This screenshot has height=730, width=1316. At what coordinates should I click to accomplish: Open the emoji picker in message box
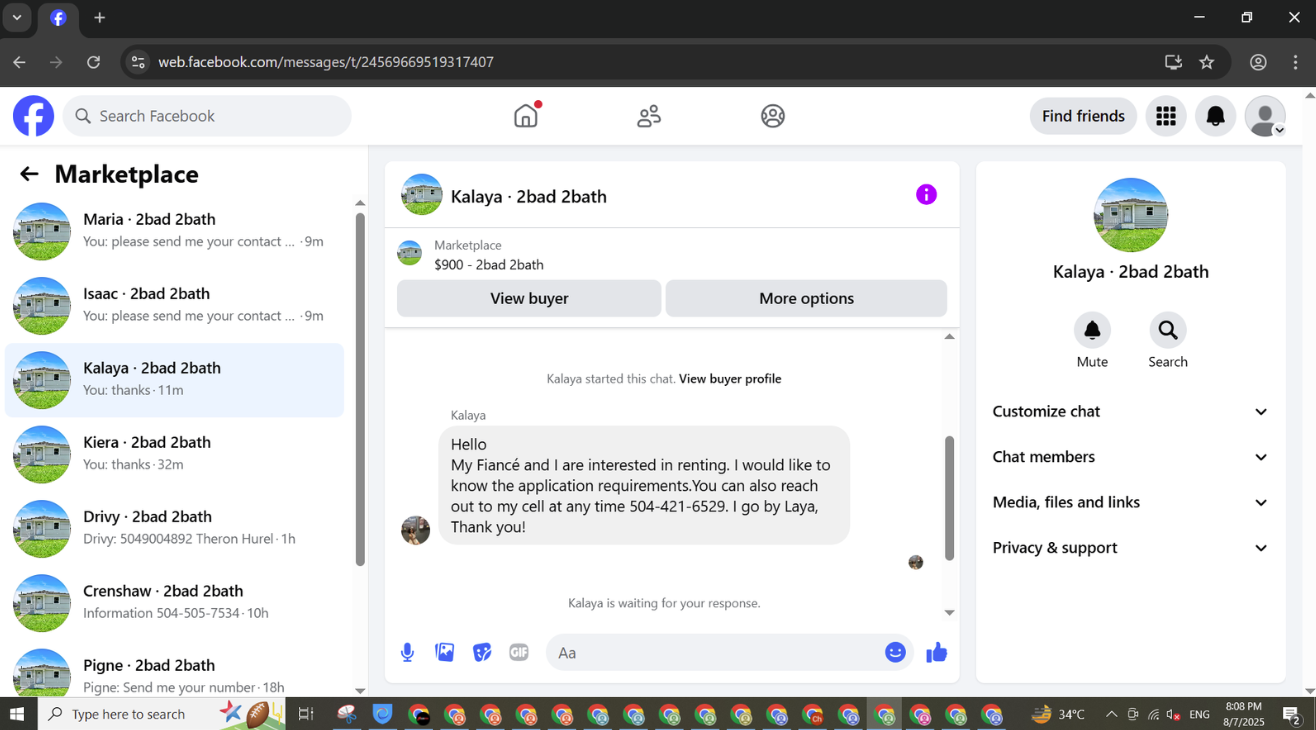click(x=895, y=652)
